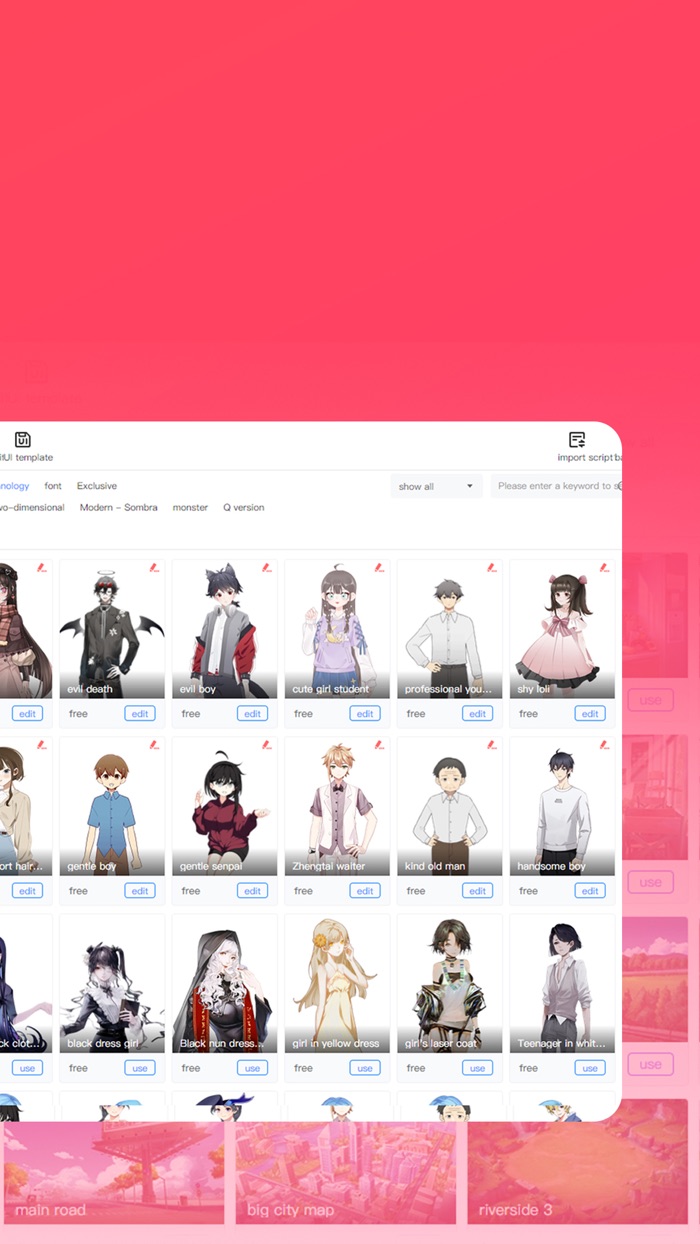Click the red badge on professional you... card

coord(492,568)
